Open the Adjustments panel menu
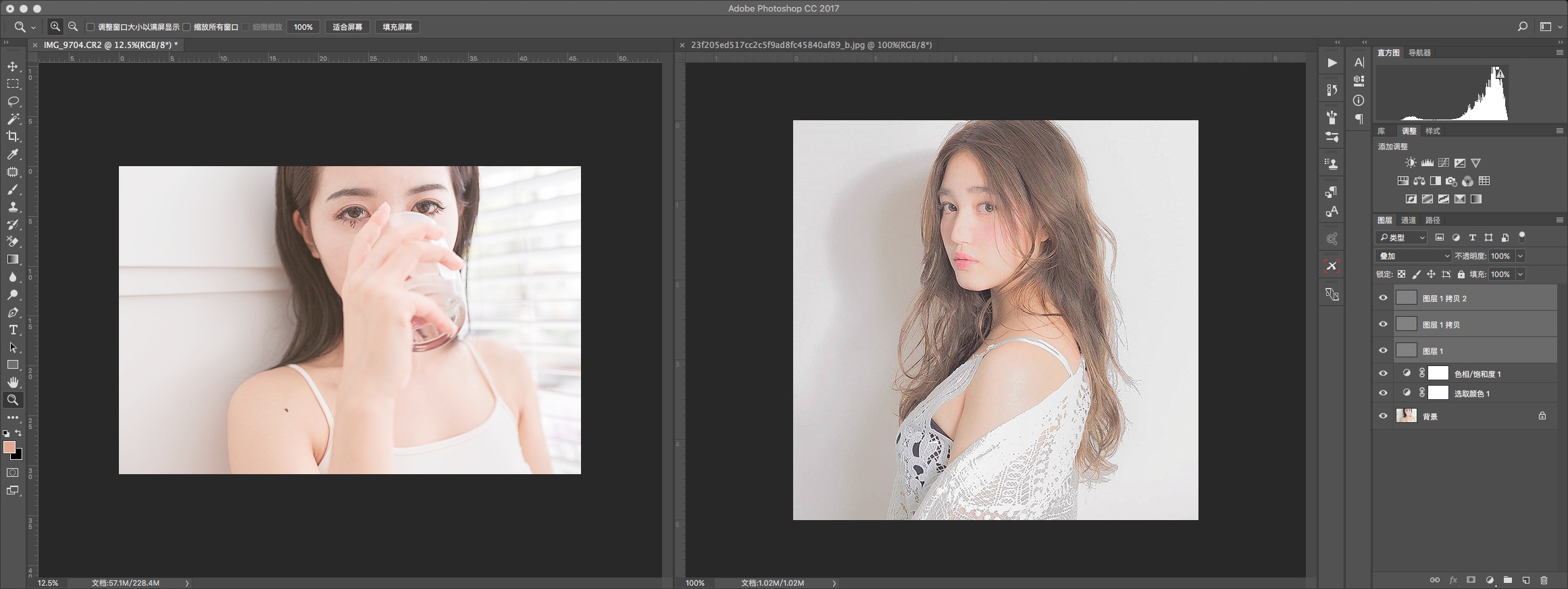Viewport: 1568px width, 589px height. coord(1560,130)
